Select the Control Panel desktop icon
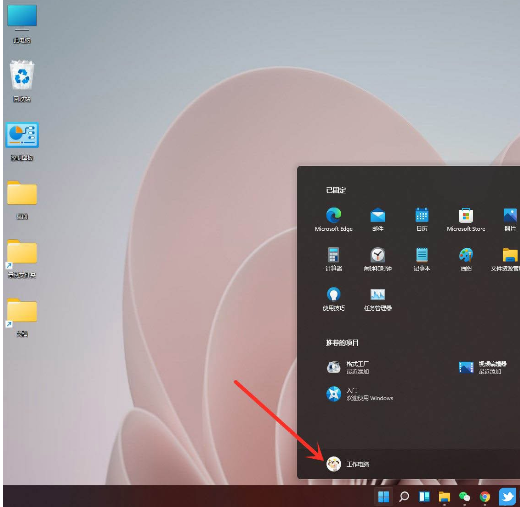The image size is (520, 507). 22,142
